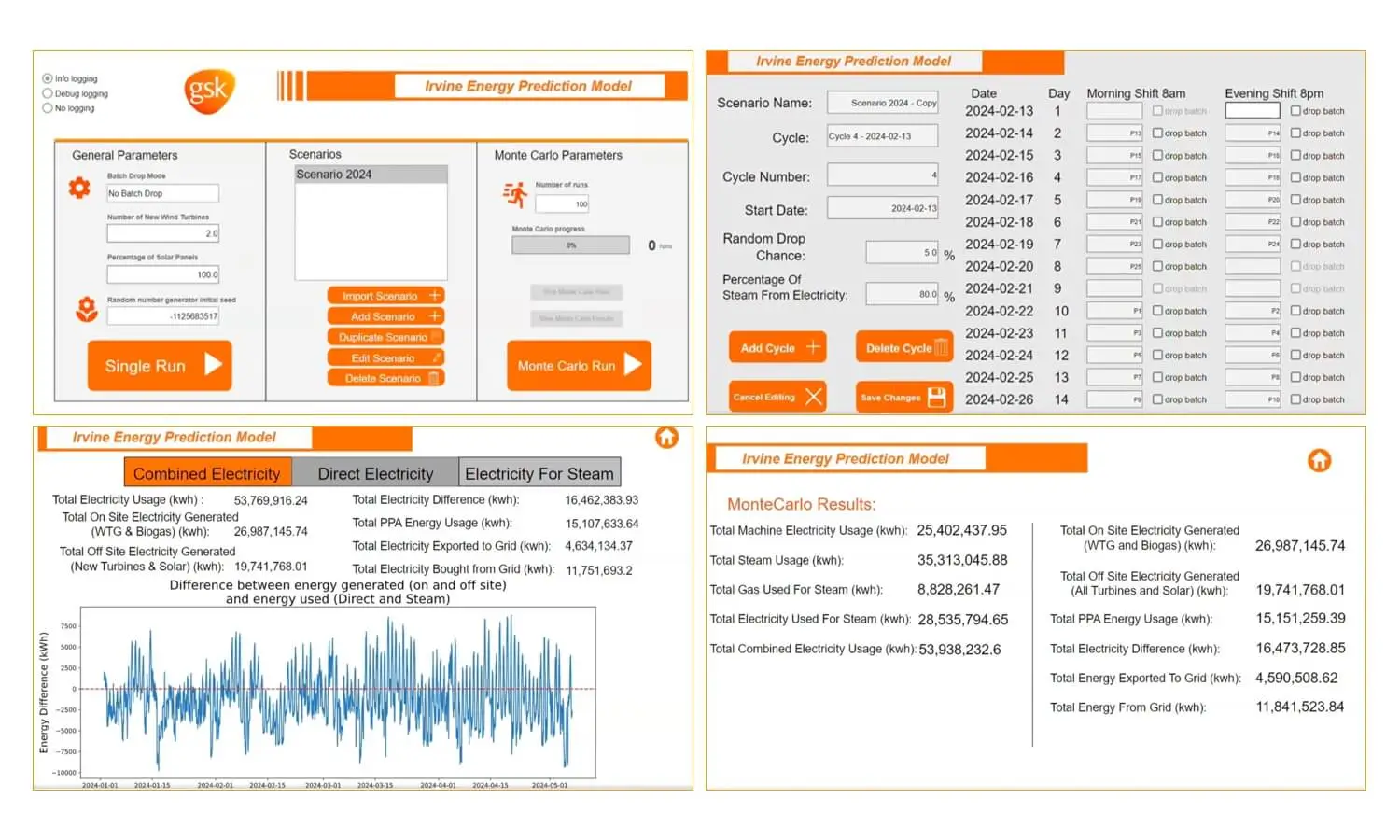Click the running man Monte Carlo icon
The width and height of the screenshot is (1400, 840).
click(515, 194)
